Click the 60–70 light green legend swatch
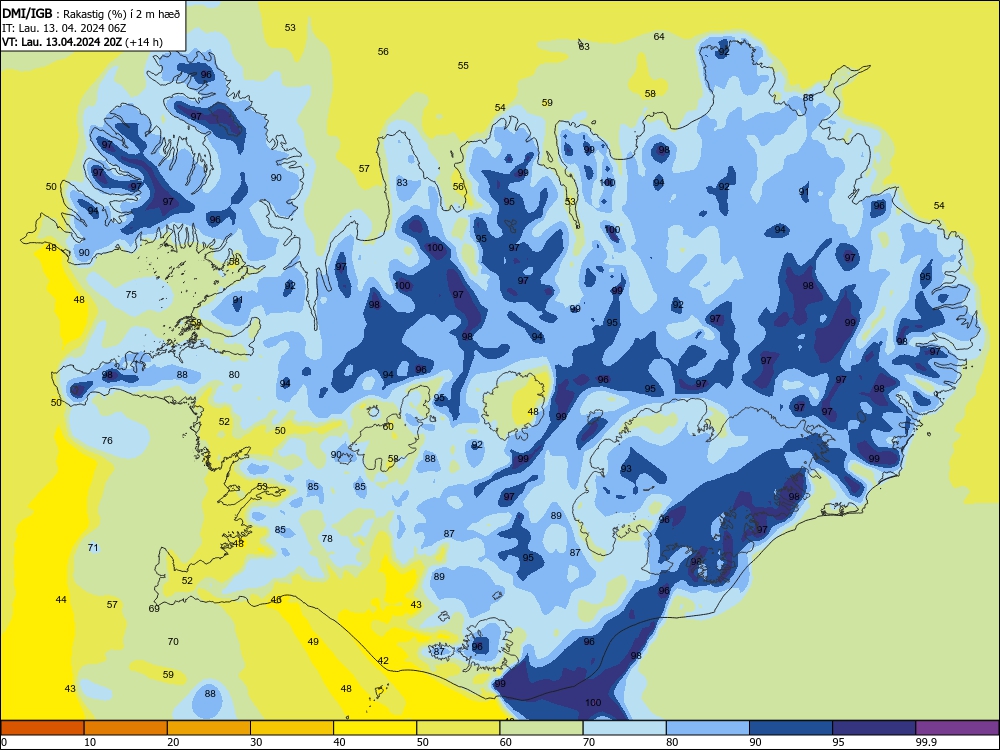The image size is (1000, 750). click(x=541, y=728)
